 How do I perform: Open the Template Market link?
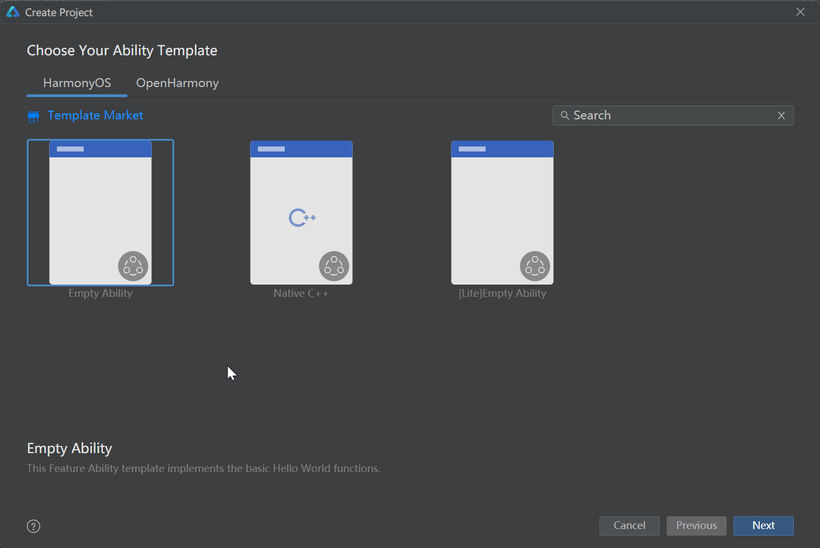coord(95,116)
